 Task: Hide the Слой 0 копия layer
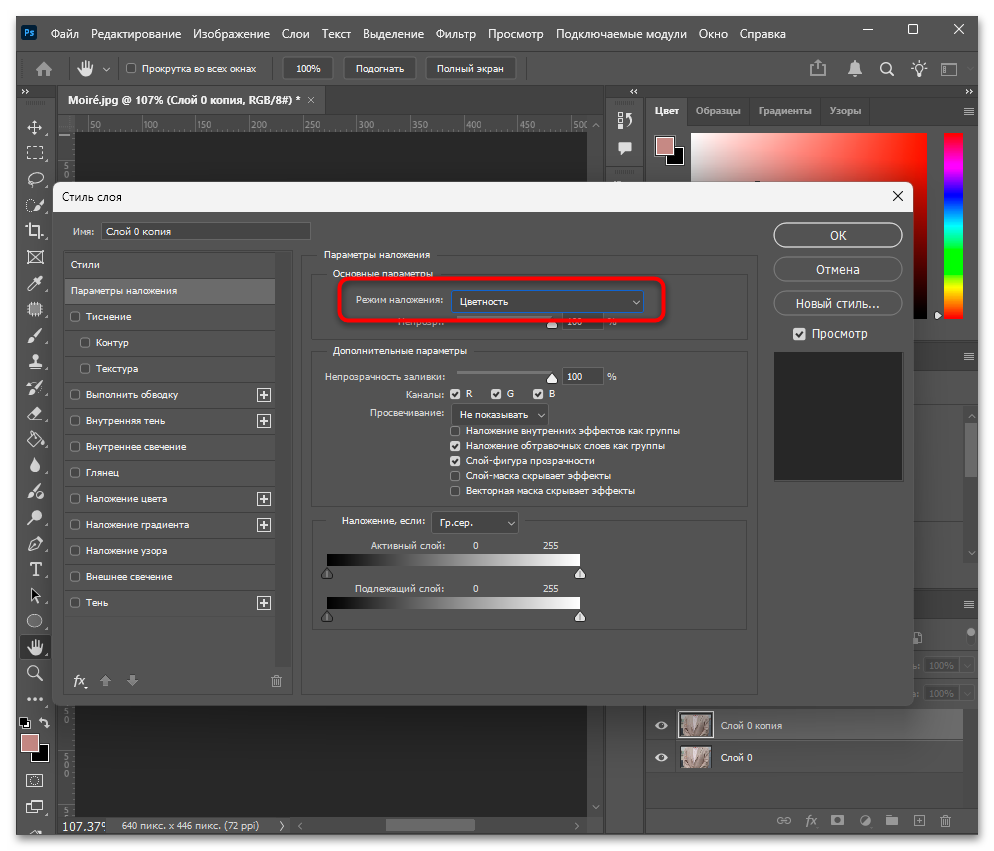pyautogui.click(x=661, y=725)
